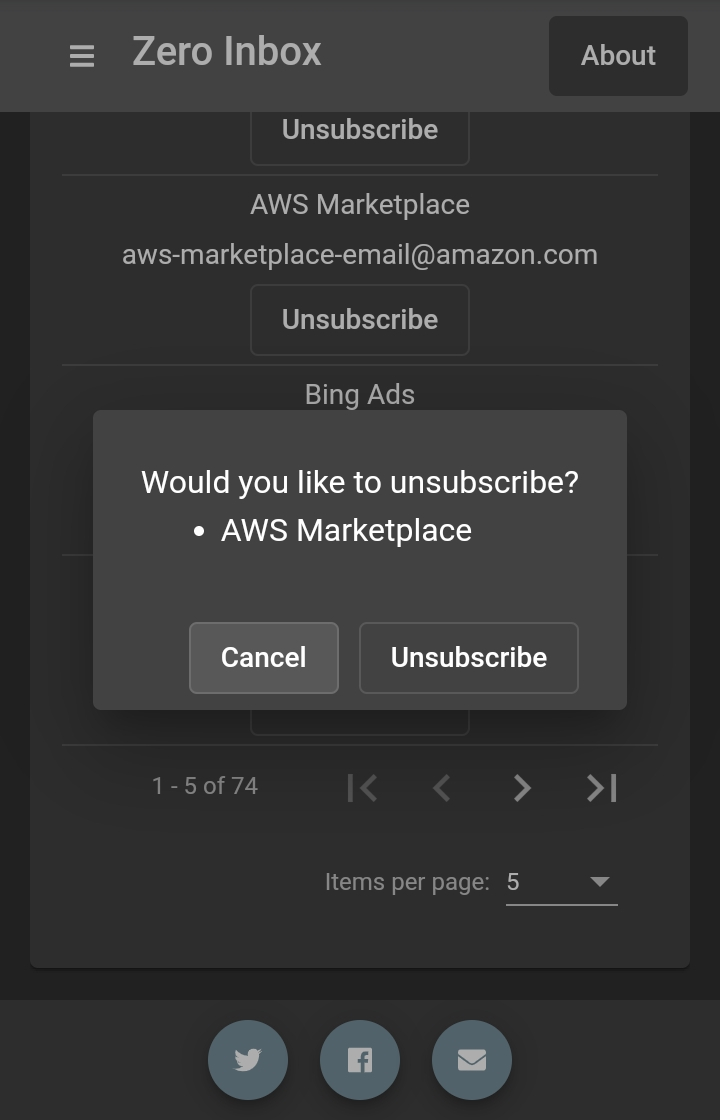
Task: Click the Zero Inbox app title
Action: [x=227, y=52]
